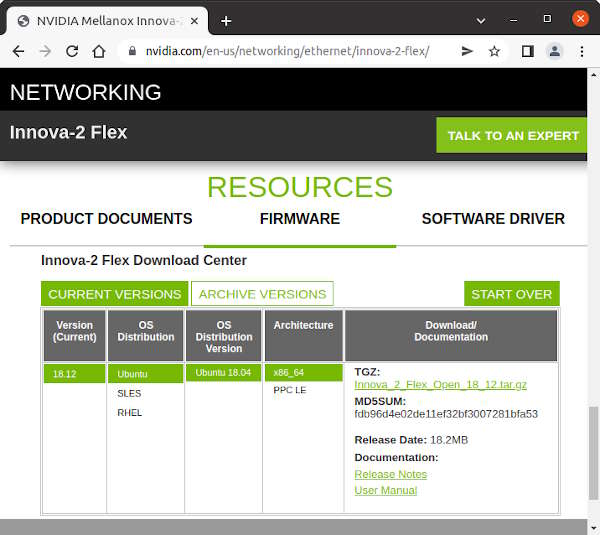
Task: Maximize the browser window
Action: [x=547, y=19]
